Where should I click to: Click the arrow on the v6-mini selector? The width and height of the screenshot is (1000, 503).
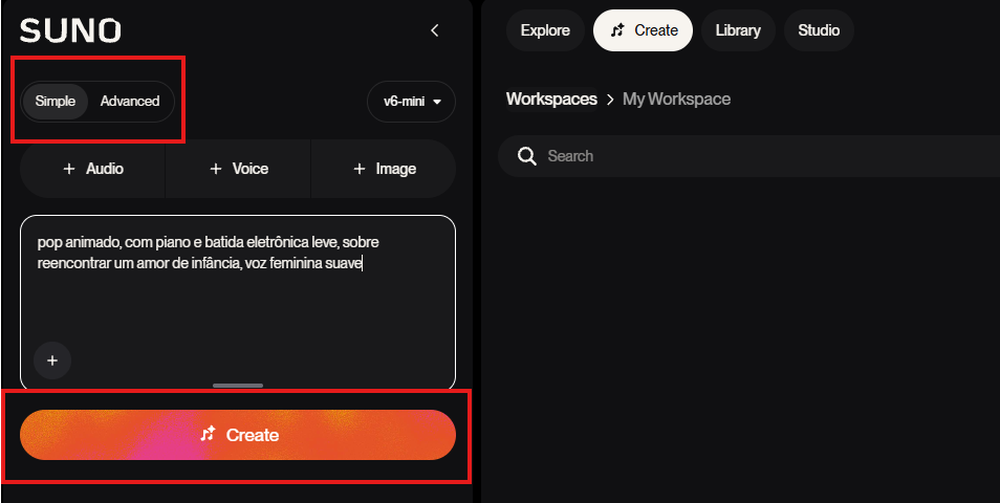(x=437, y=102)
